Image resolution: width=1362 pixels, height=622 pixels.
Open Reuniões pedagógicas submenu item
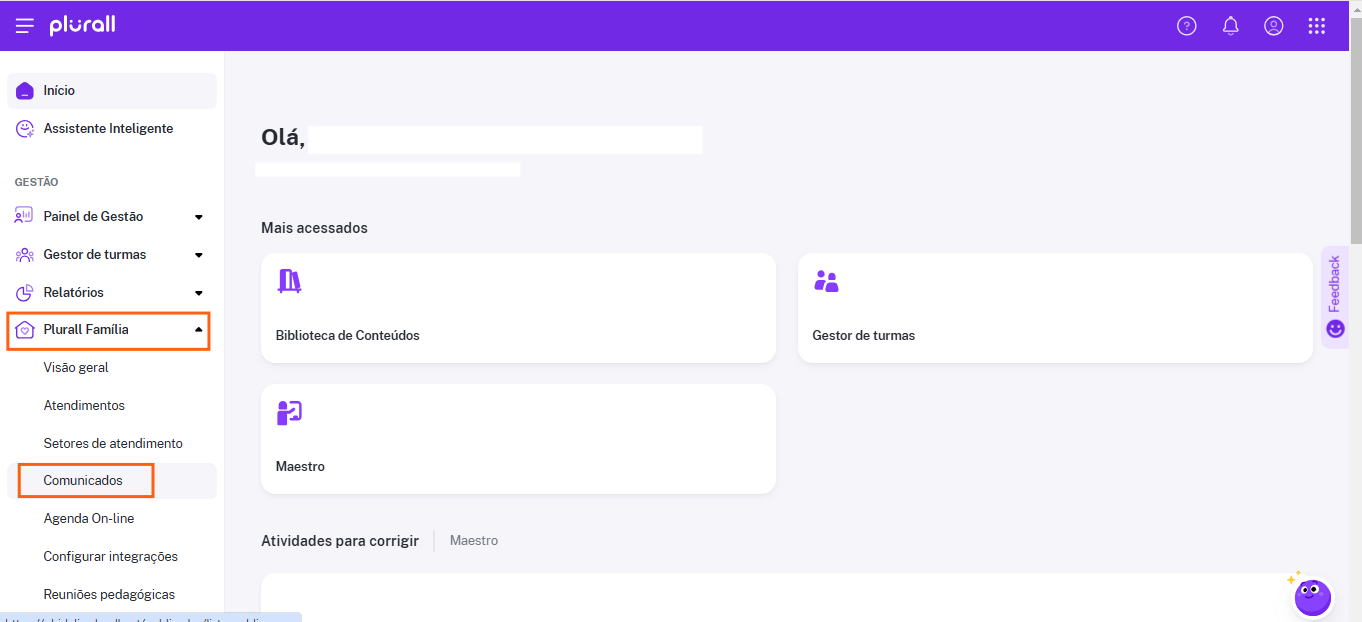pyautogui.click(x=109, y=594)
